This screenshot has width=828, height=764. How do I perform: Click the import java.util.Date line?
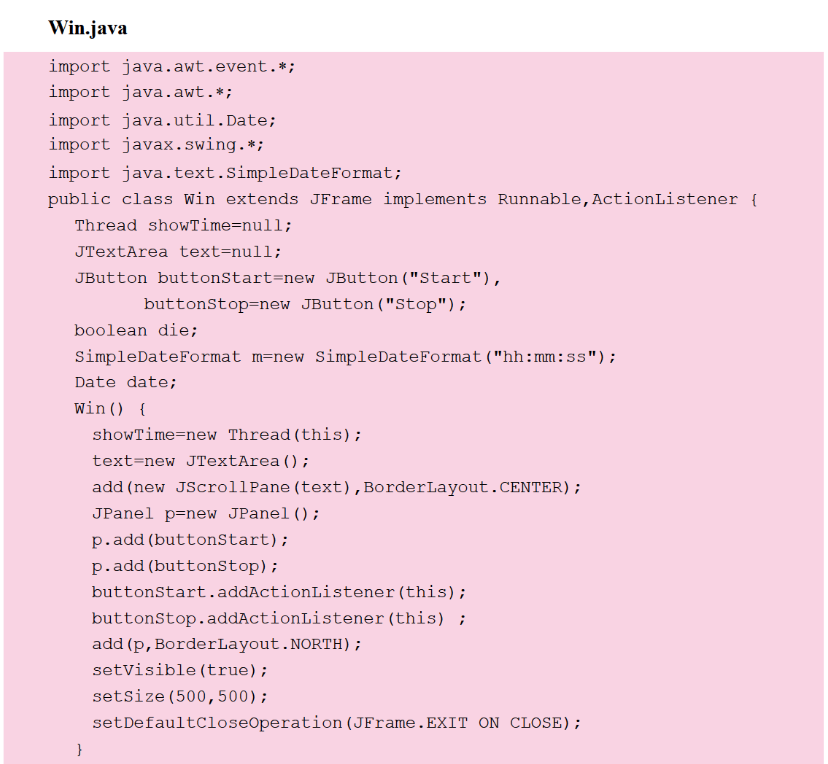coord(162,119)
